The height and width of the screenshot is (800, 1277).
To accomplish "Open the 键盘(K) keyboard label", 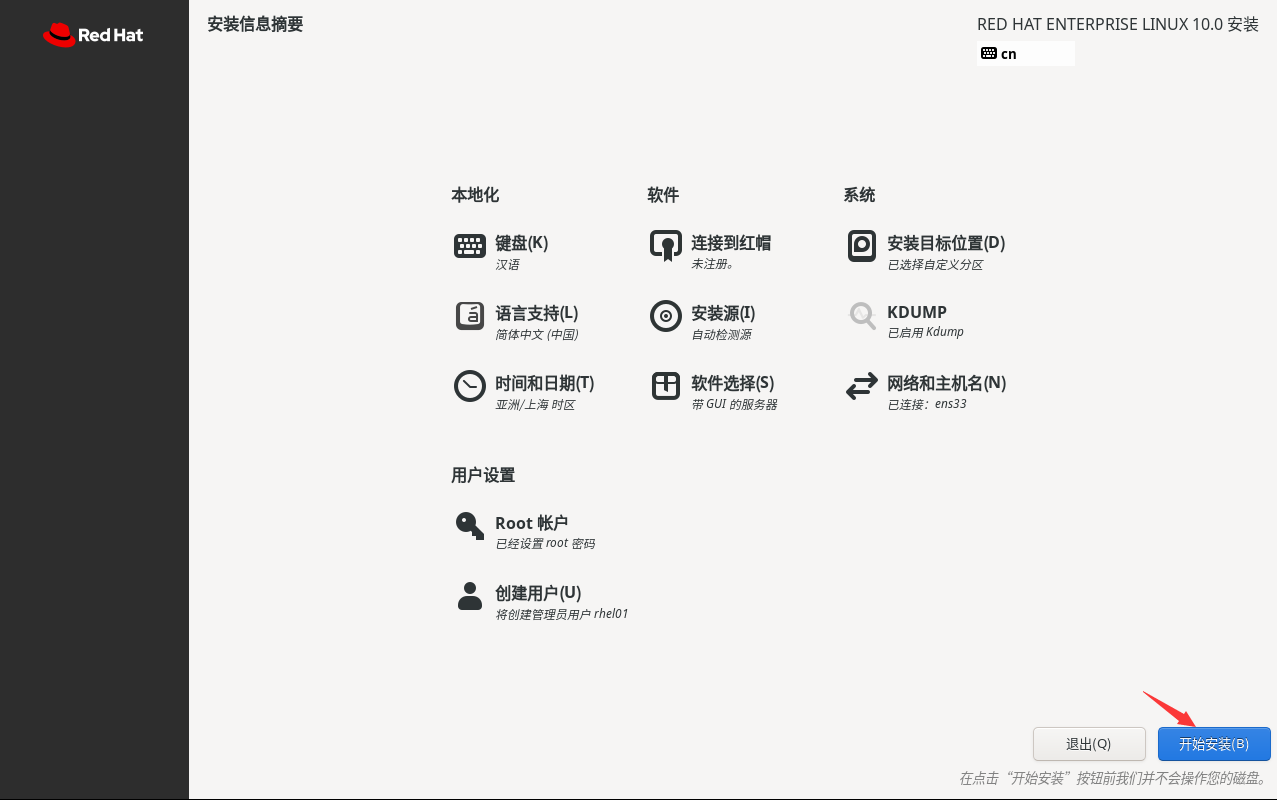I will point(522,243).
